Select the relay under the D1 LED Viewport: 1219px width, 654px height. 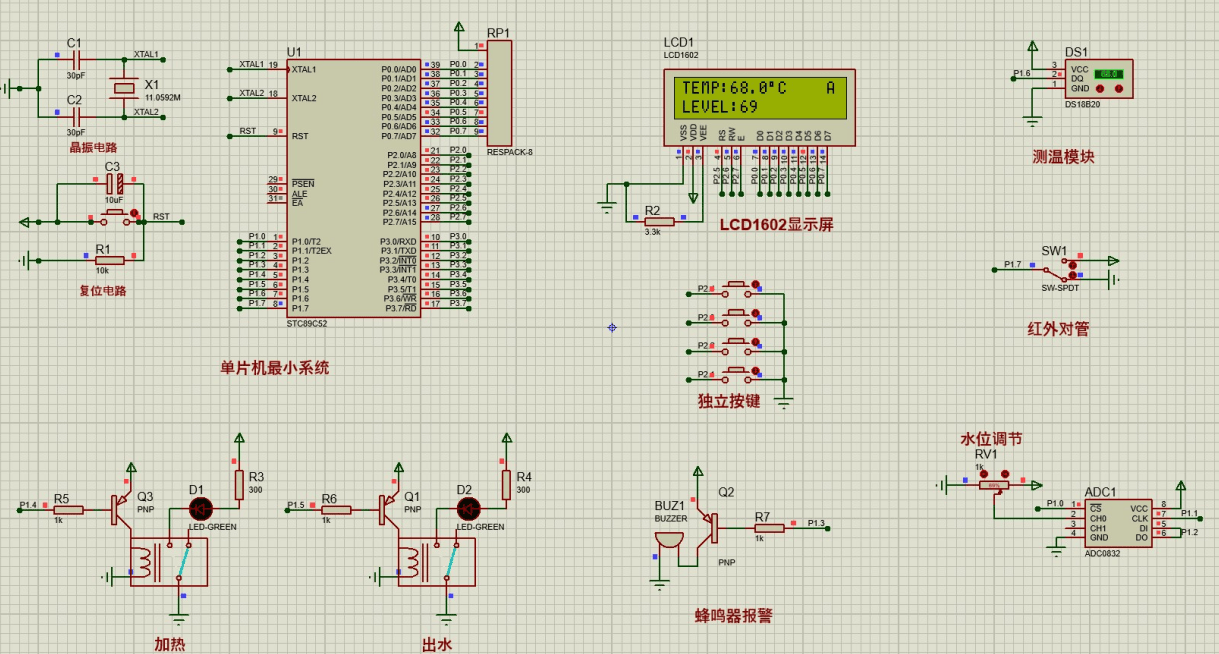pos(168,563)
